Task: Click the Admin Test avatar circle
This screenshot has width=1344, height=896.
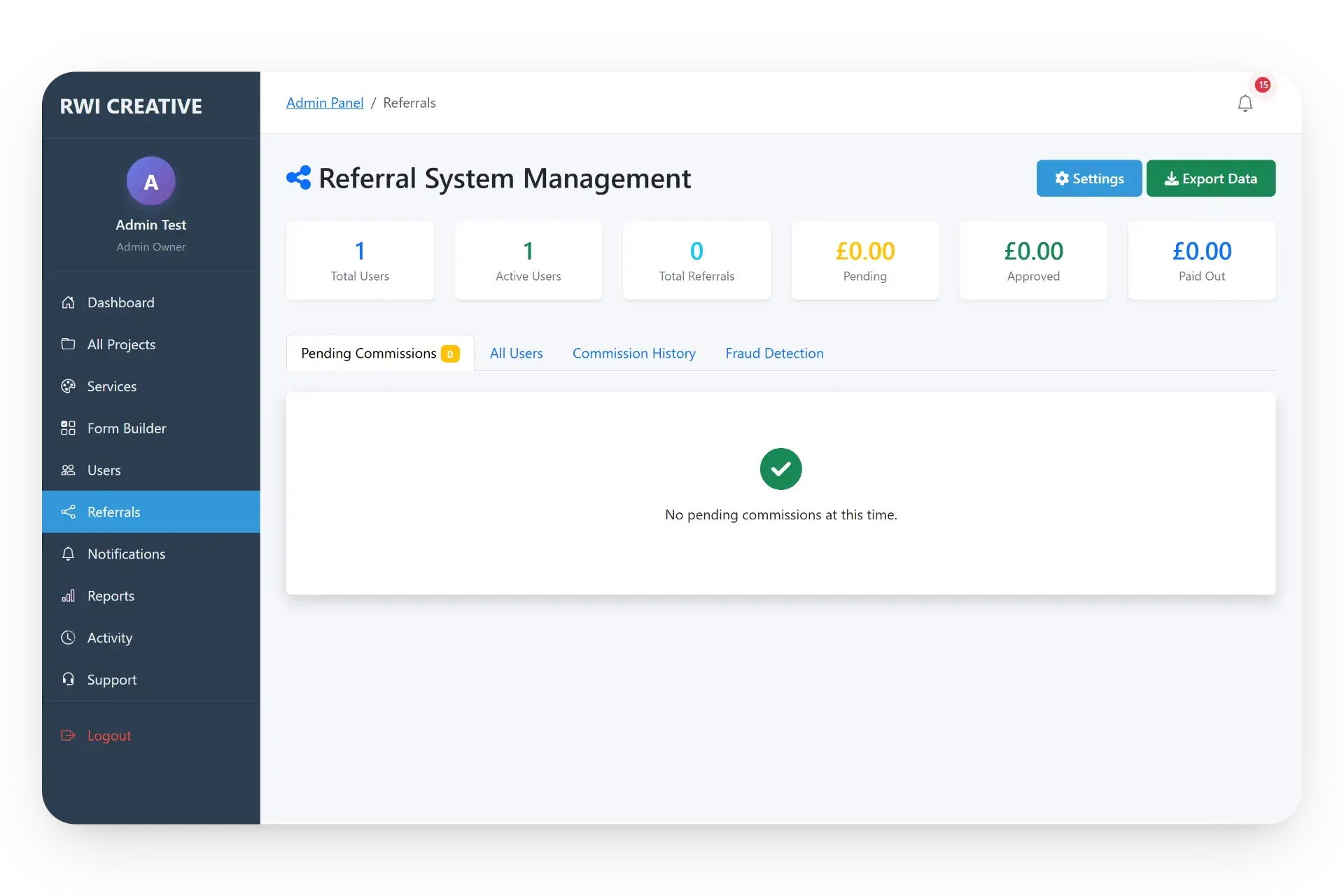Action: pos(150,181)
